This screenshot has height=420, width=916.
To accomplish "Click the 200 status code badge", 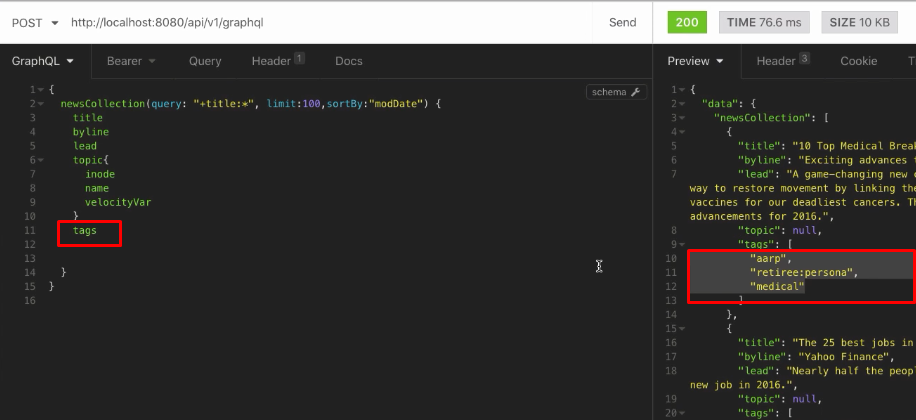I will pos(687,22).
